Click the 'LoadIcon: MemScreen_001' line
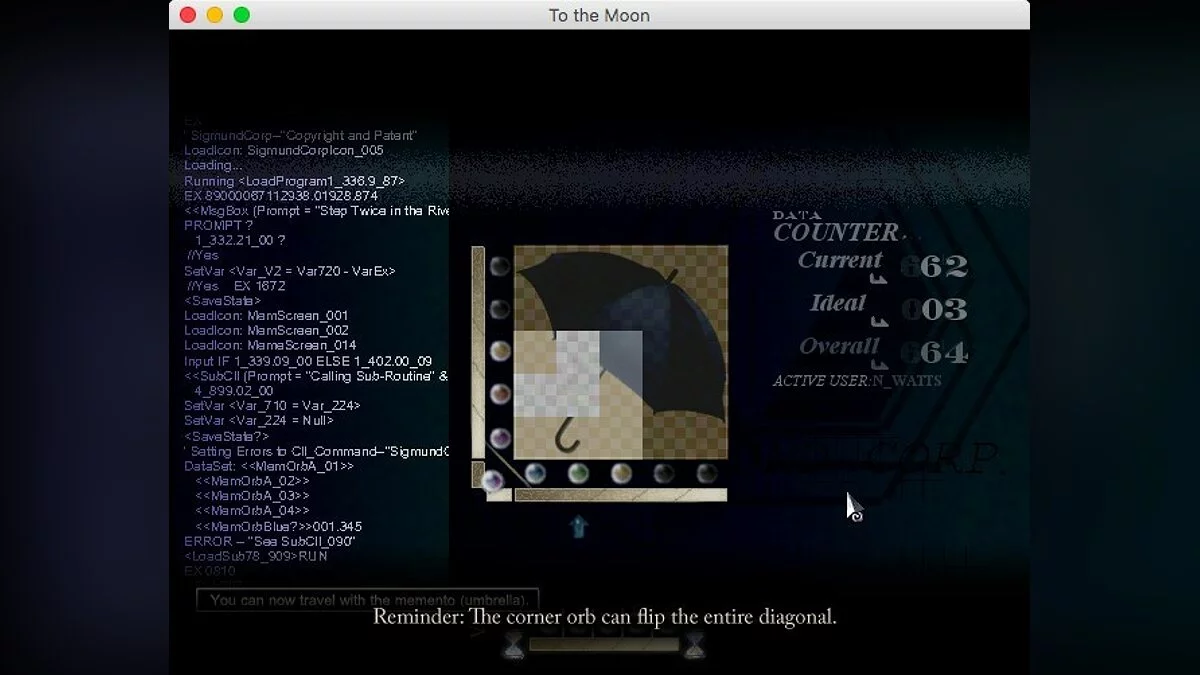1200x675 pixels. point(266,316)
